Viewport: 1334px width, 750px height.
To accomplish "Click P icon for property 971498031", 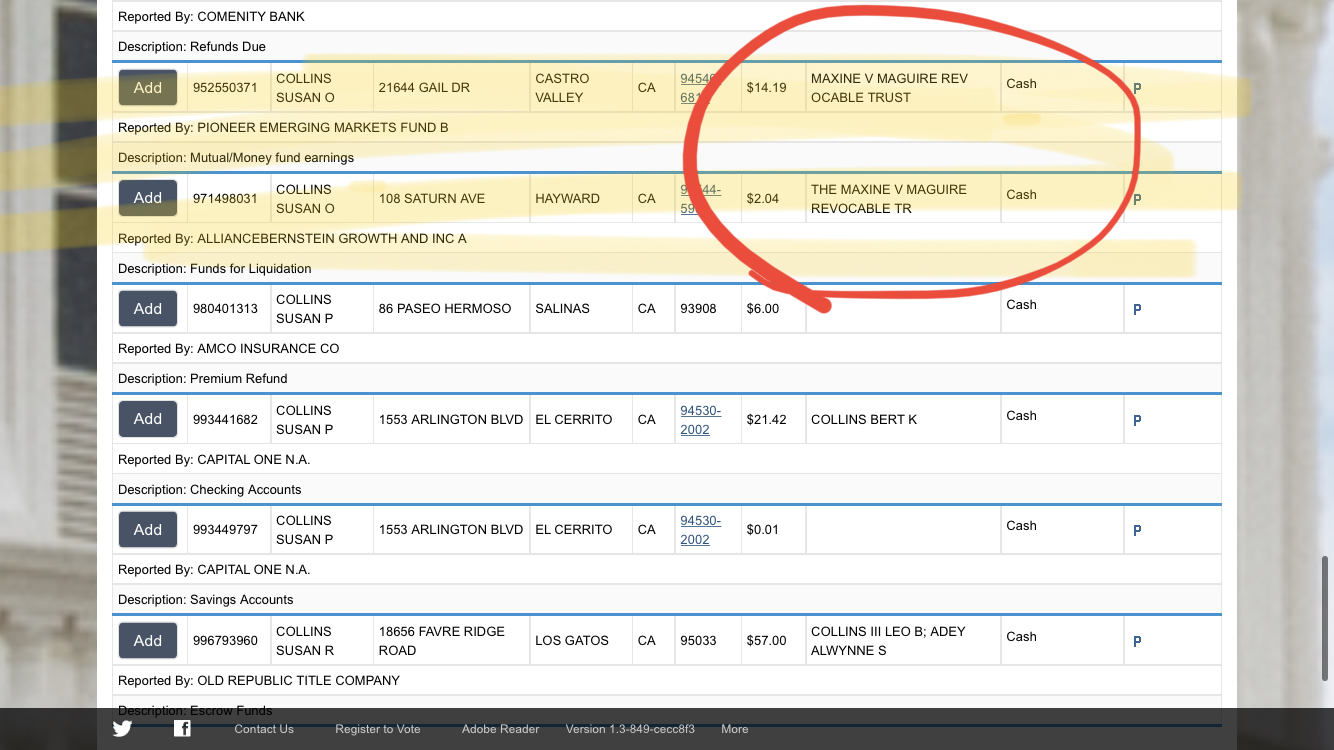I will [x=1137, y=199].
